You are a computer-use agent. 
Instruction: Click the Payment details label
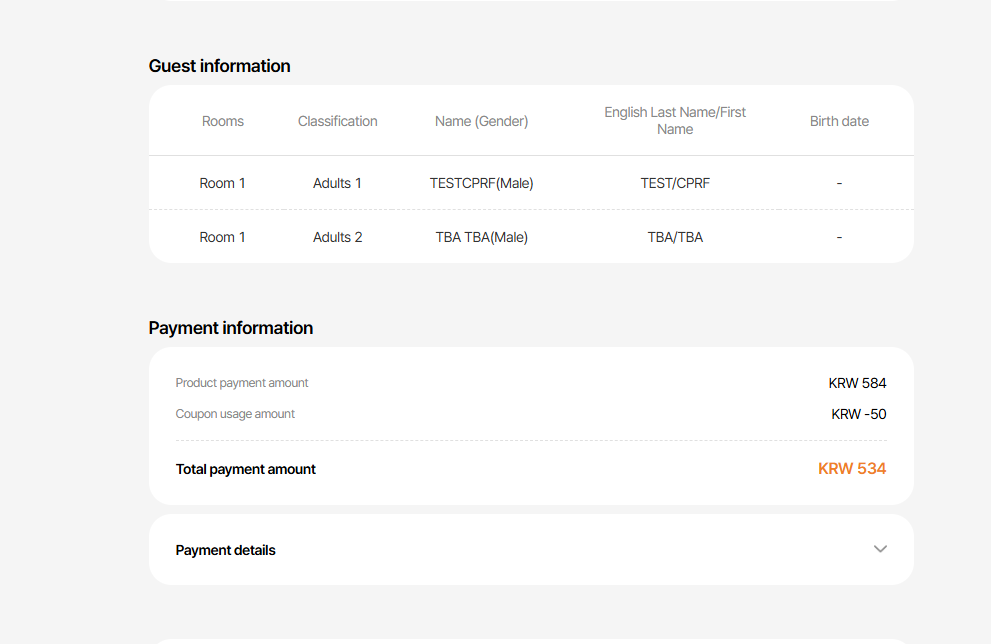pos(225,550)
